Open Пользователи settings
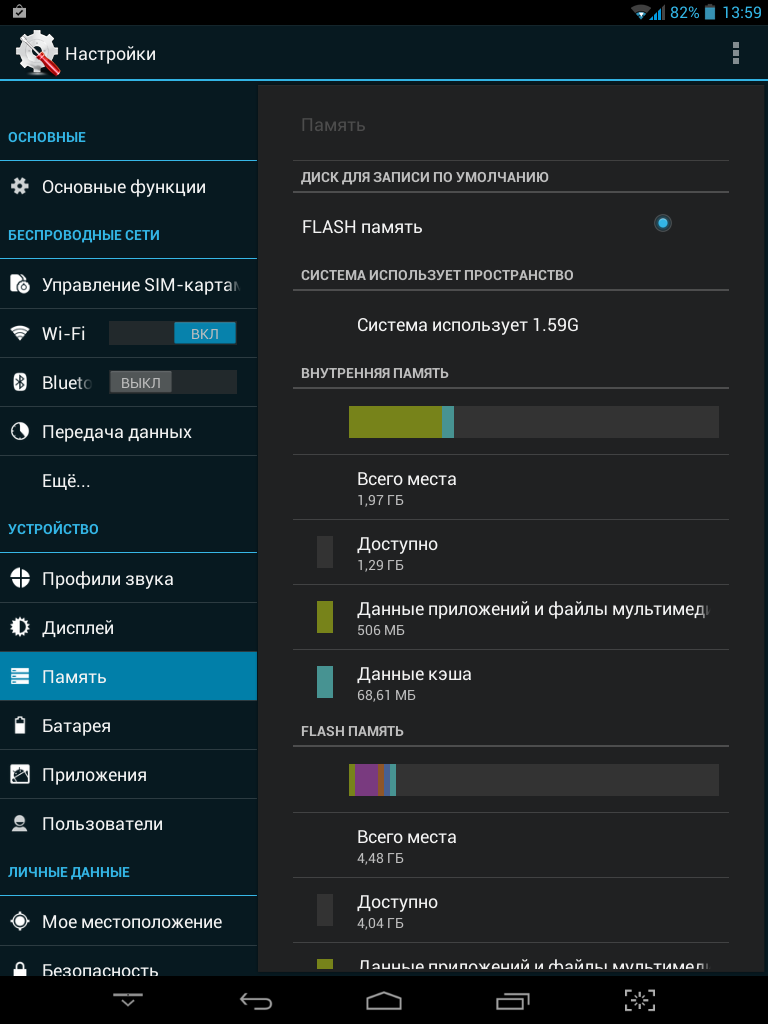Image resolution: width=768 pixels, height=1024 pixels. coord(102,824)
